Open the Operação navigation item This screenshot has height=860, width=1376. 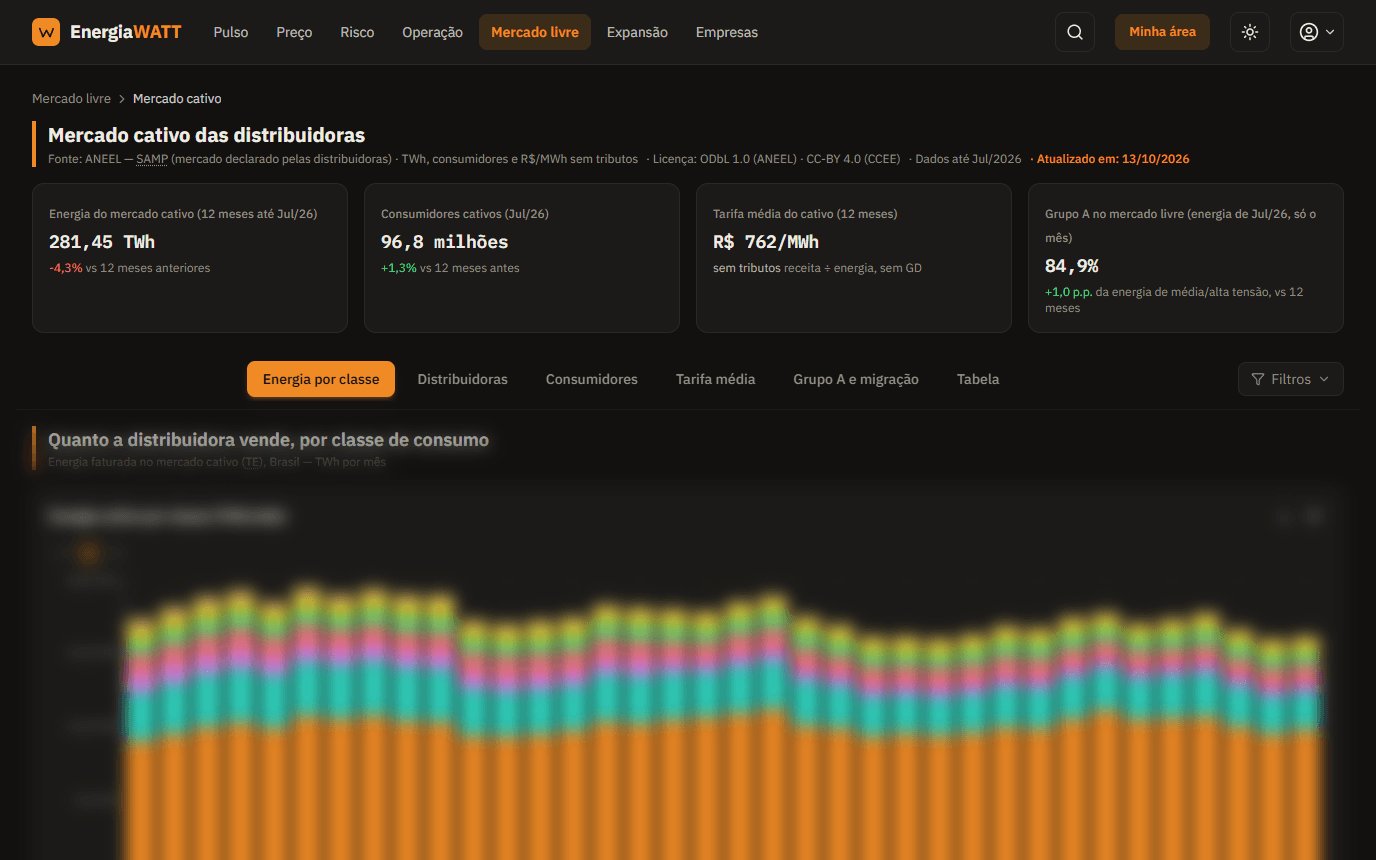pos(432,32)
